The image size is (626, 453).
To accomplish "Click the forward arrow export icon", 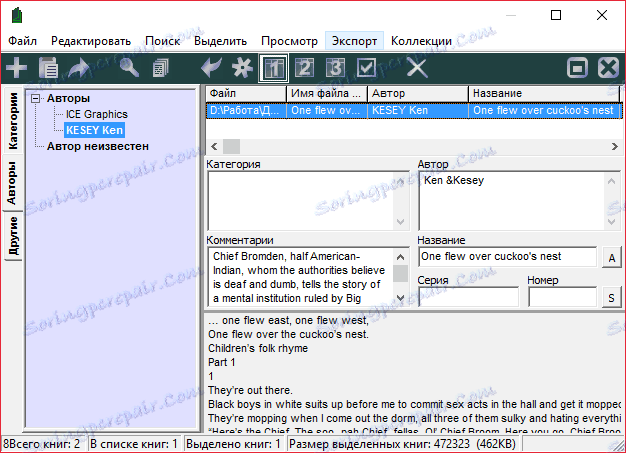I will tap(79, 67).
